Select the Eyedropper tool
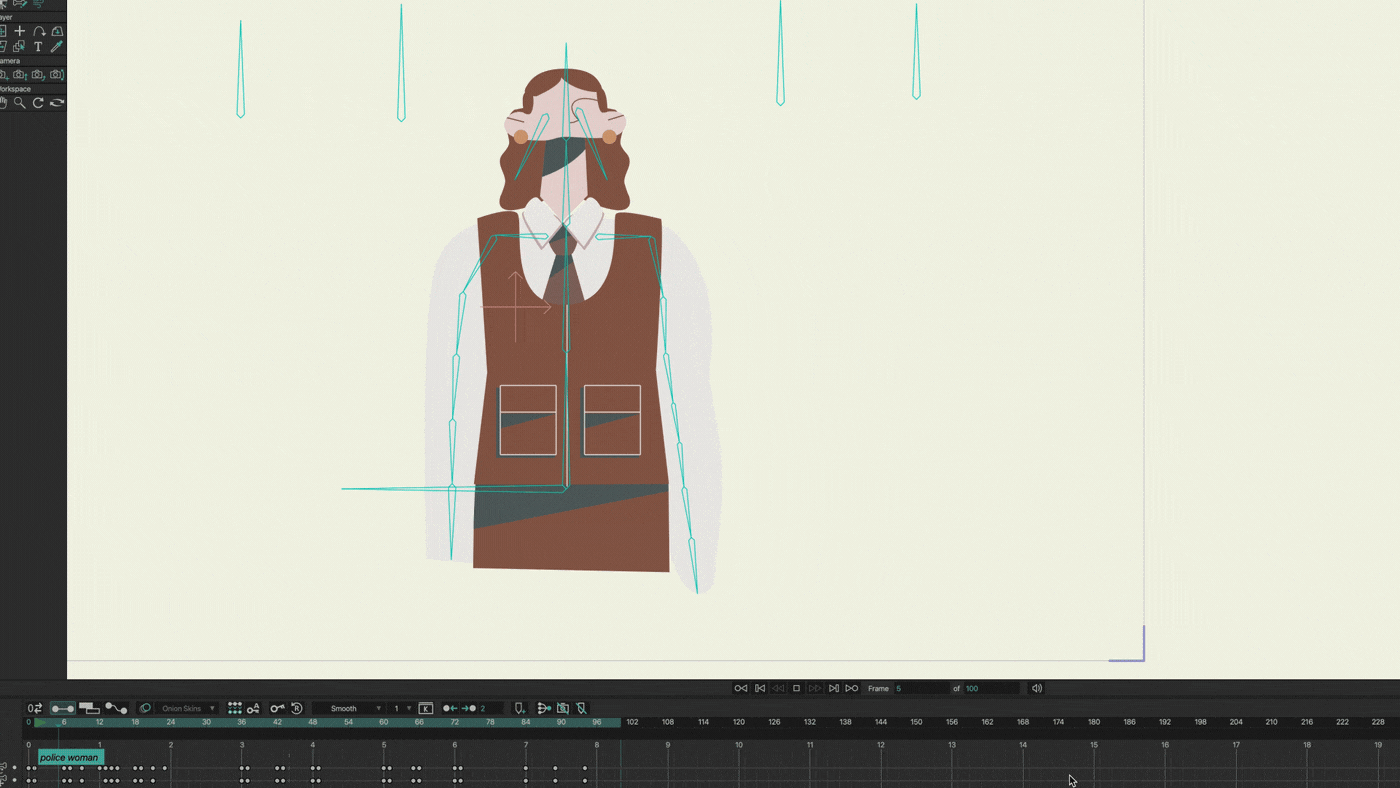The height and width of the screenshot is (788, 1400). [x=57, y=47]
